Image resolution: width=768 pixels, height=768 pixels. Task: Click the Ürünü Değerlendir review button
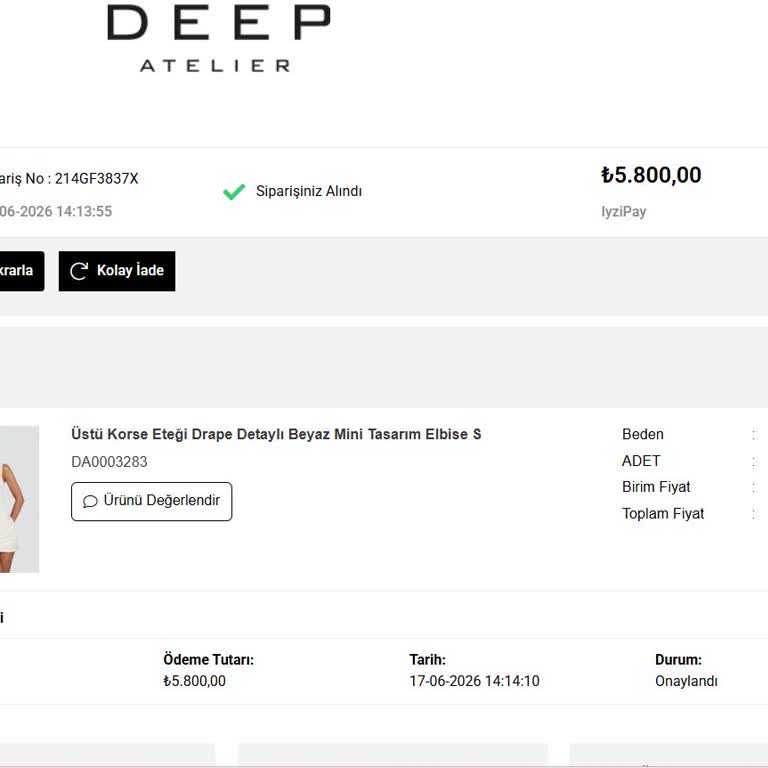(x=151, y=501)
